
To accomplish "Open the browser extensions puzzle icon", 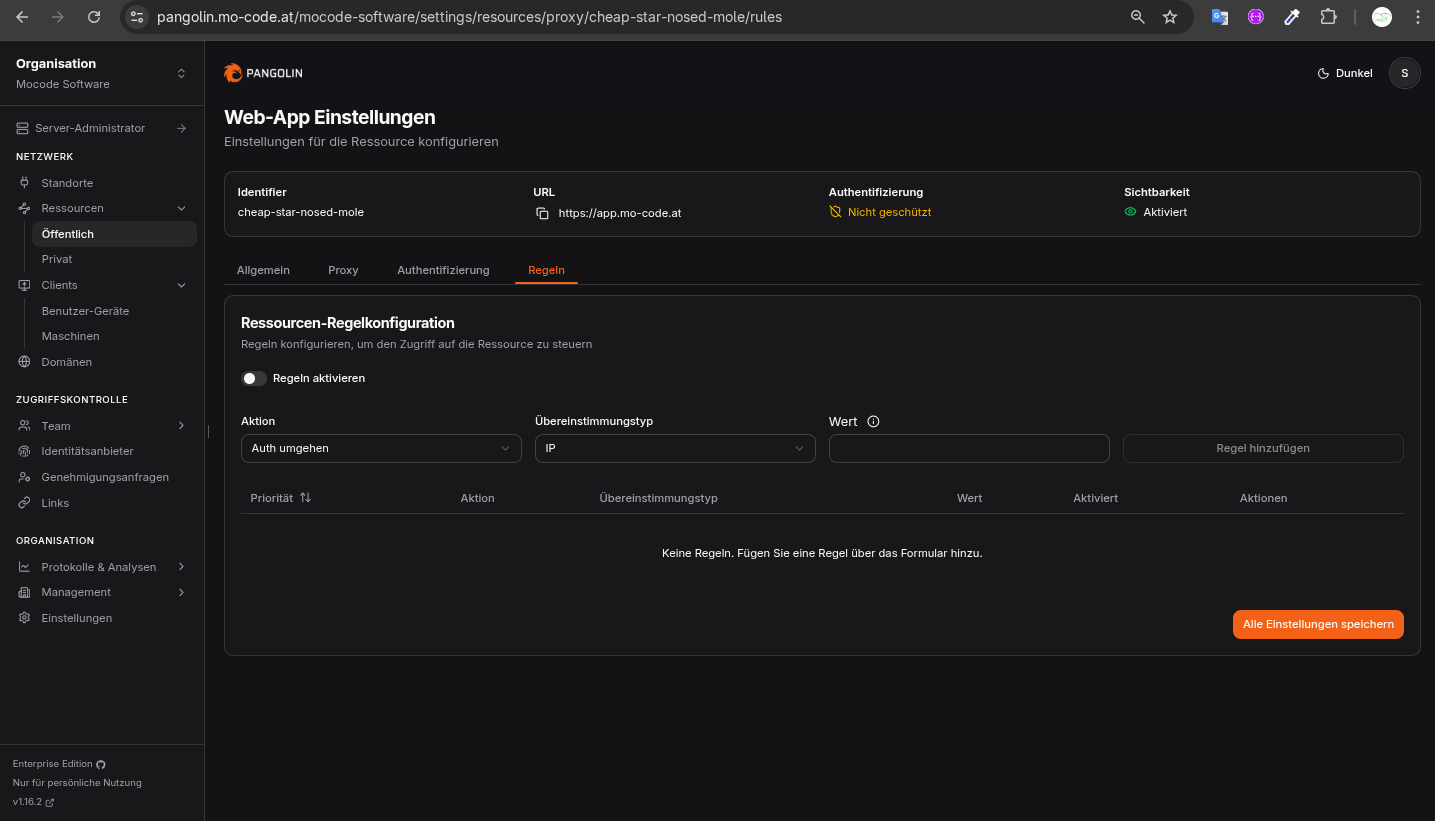I will (x=1328, y=17).
